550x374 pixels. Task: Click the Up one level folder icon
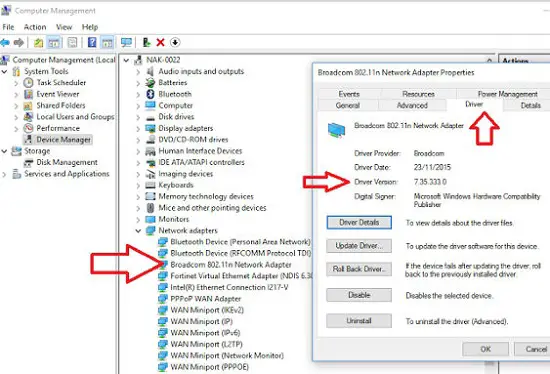(x=38, y=43)
